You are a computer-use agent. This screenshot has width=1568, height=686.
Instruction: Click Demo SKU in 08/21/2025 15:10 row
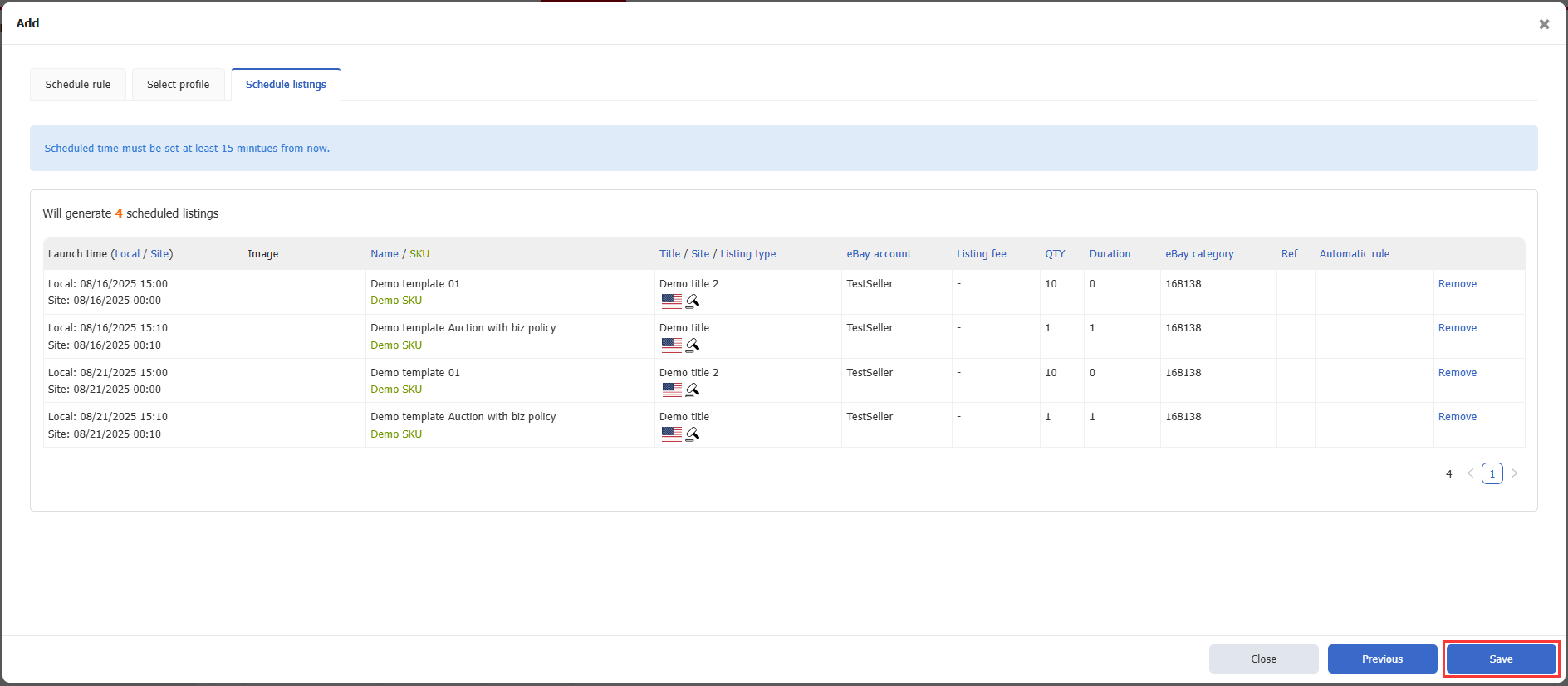[x=396, y=434]
